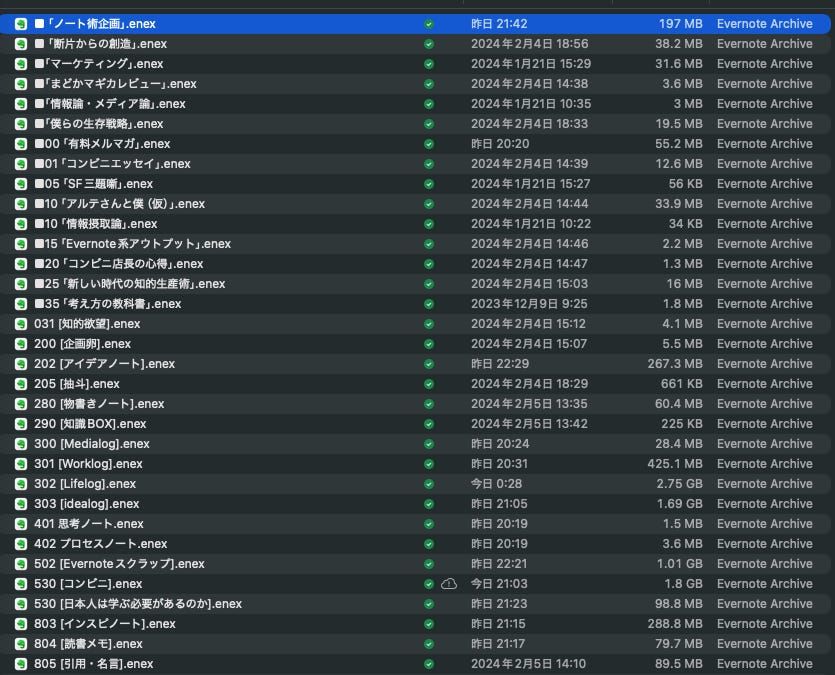The image size is (835, 675).
Task: Click the Evernote file icon for 「ノート術企画」.enex
Action: 21,24
